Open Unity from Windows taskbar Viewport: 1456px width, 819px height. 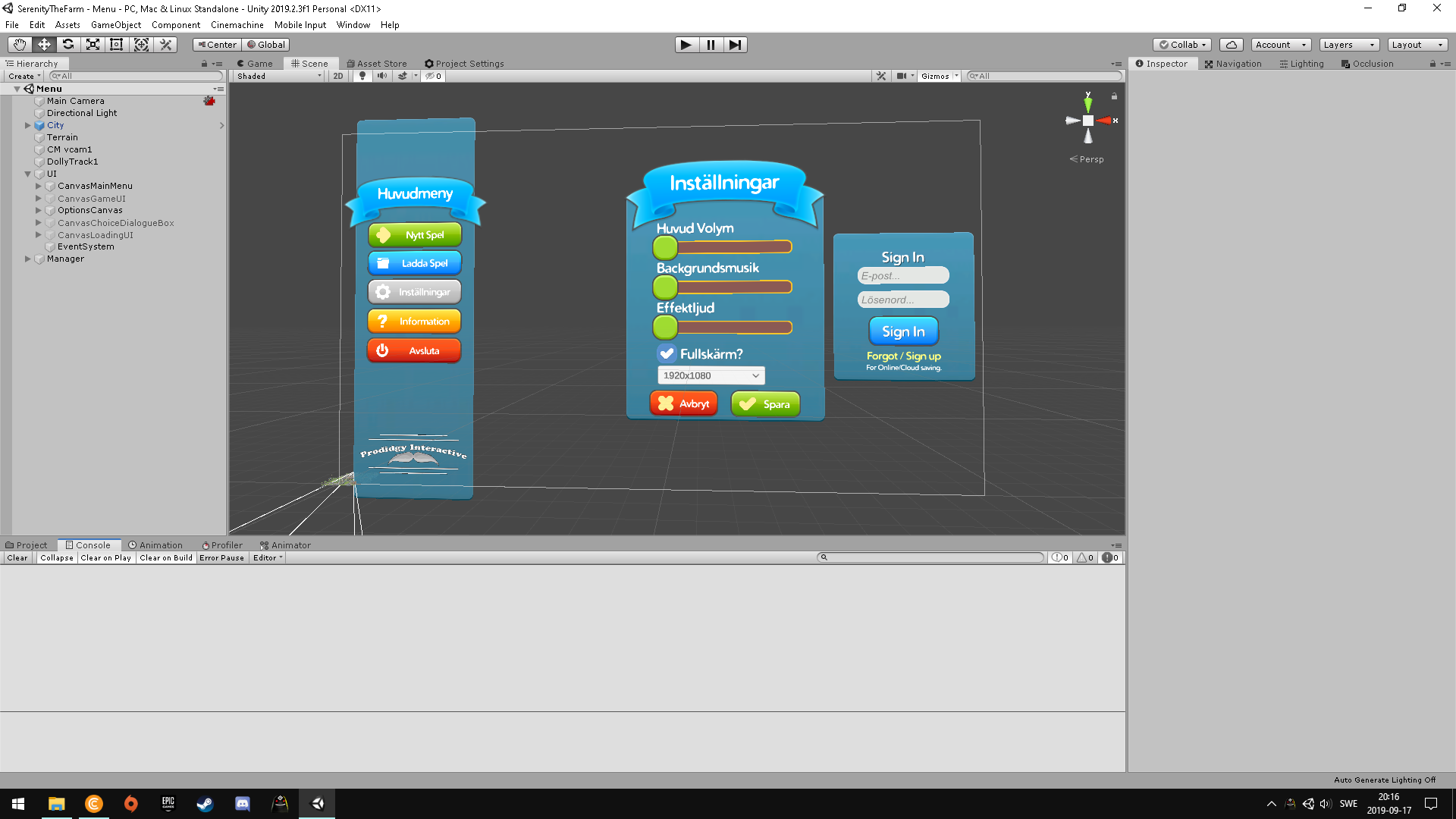[317, 804]
